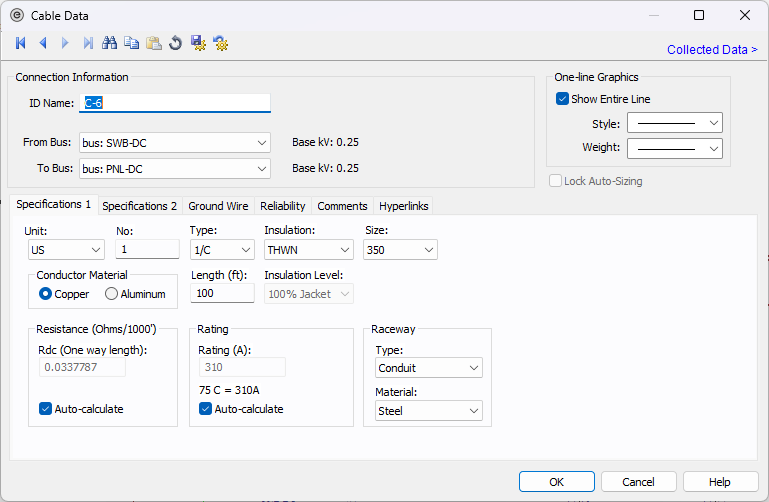Open cable Type dropdown showing 1/C
This screenshot has width=769, height=502.
point(222,250)
